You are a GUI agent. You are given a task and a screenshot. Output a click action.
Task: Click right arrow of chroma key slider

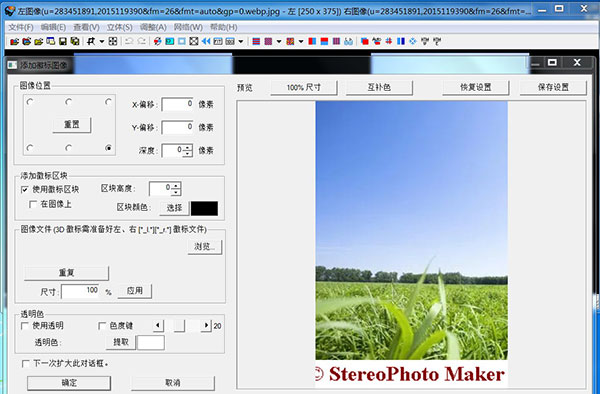click(x=206, y=326)
